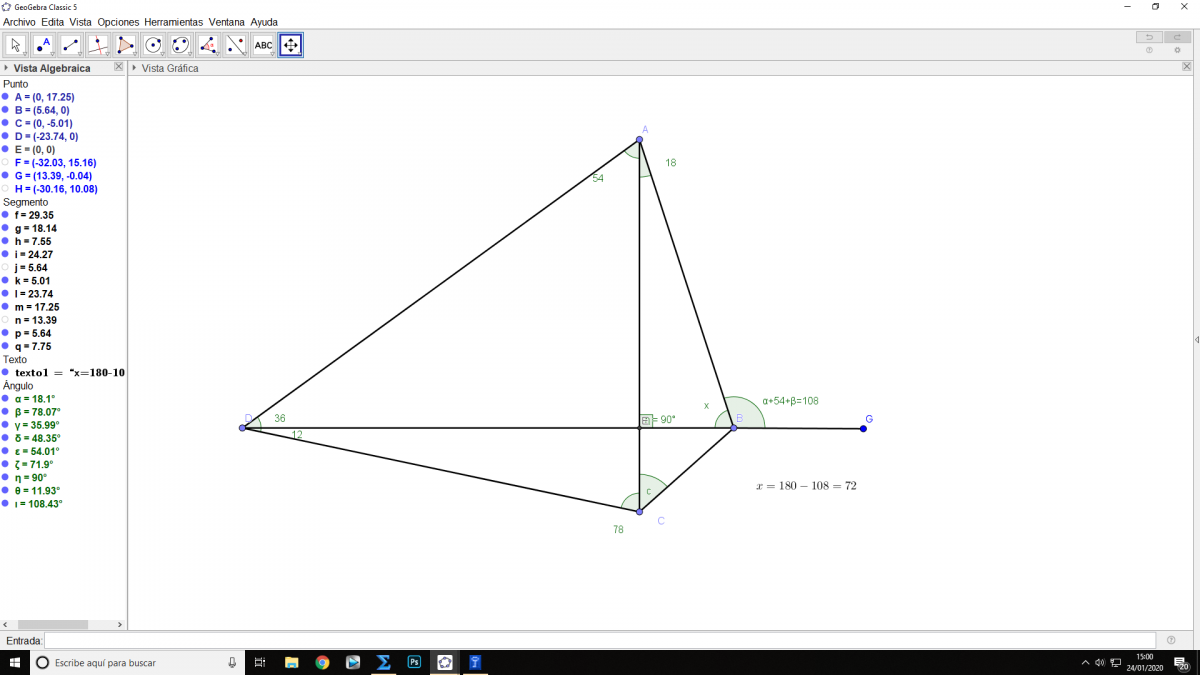Show hidden point H
Screen dimensions: 1200x675
5,188
